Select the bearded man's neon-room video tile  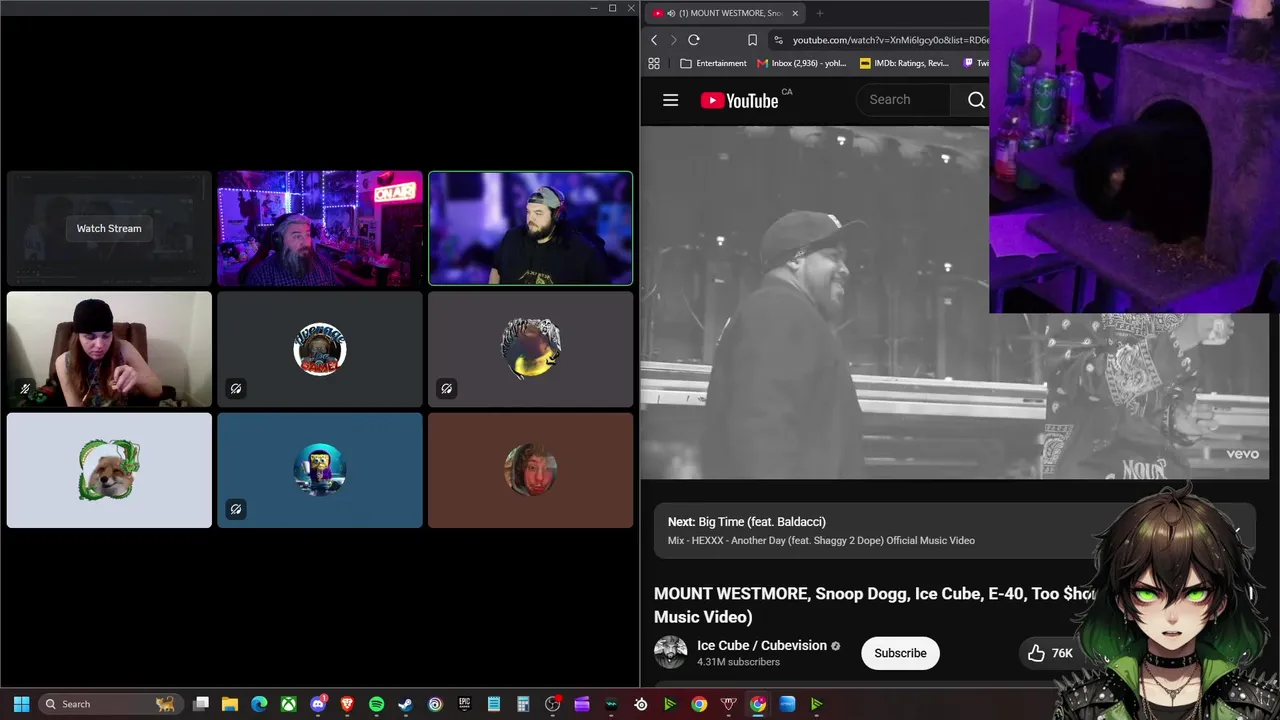(x=320, y=228)
